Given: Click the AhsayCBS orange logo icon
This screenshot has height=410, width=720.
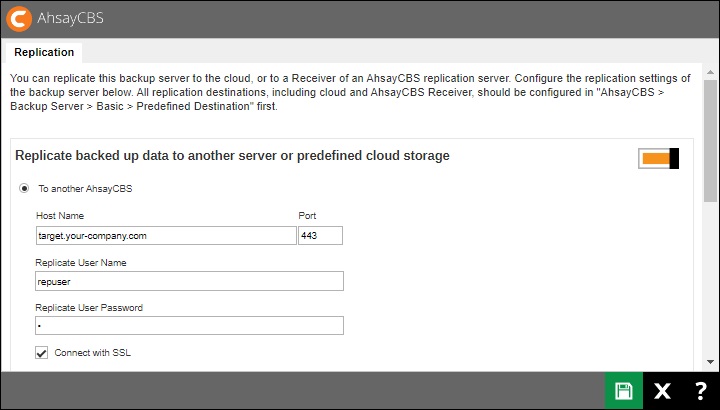Looking at the screenshot, I should click(18, 18).
